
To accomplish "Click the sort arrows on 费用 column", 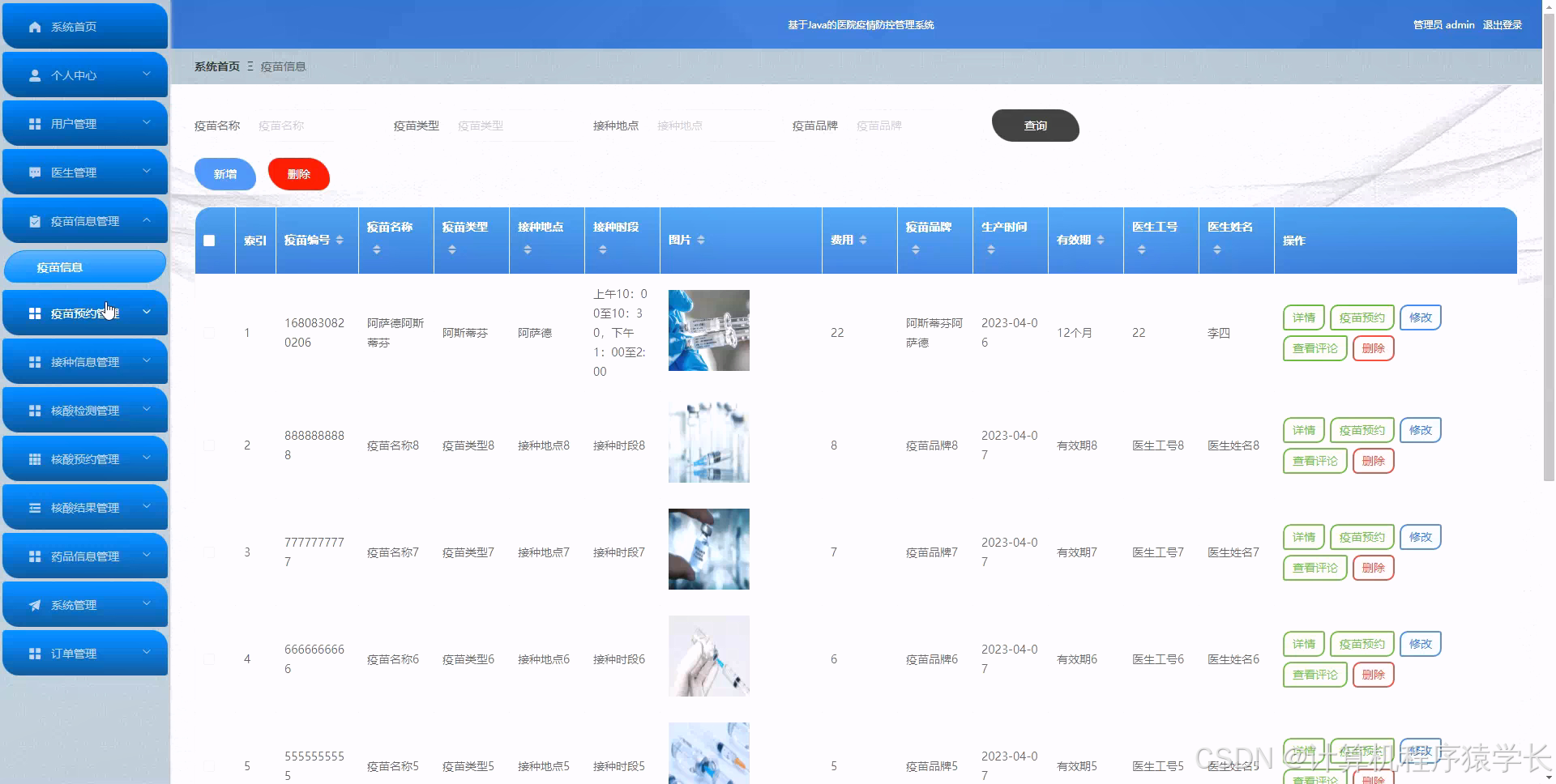I will pos(862,240).
